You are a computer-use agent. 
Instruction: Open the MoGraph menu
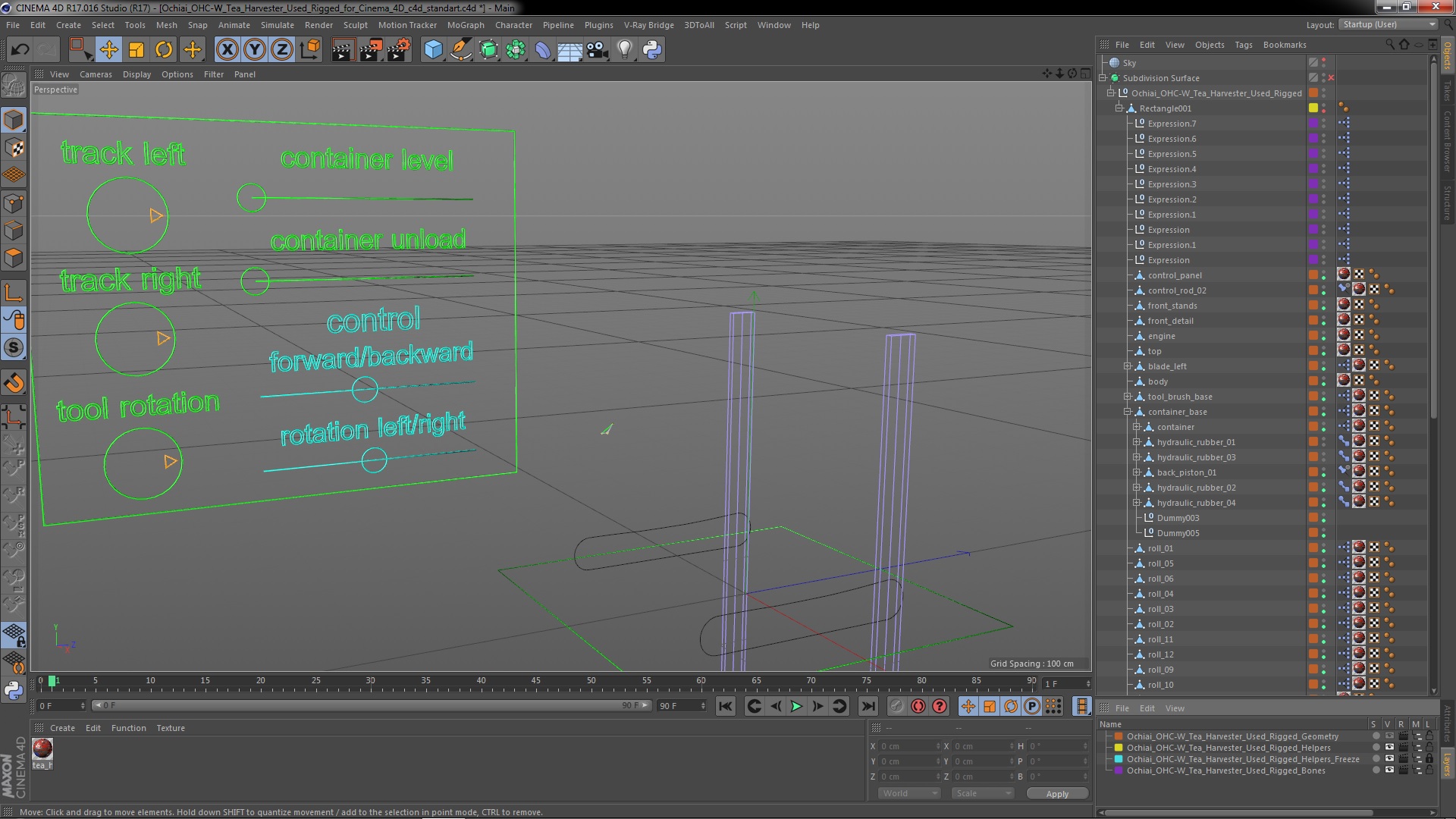(465, 25)
